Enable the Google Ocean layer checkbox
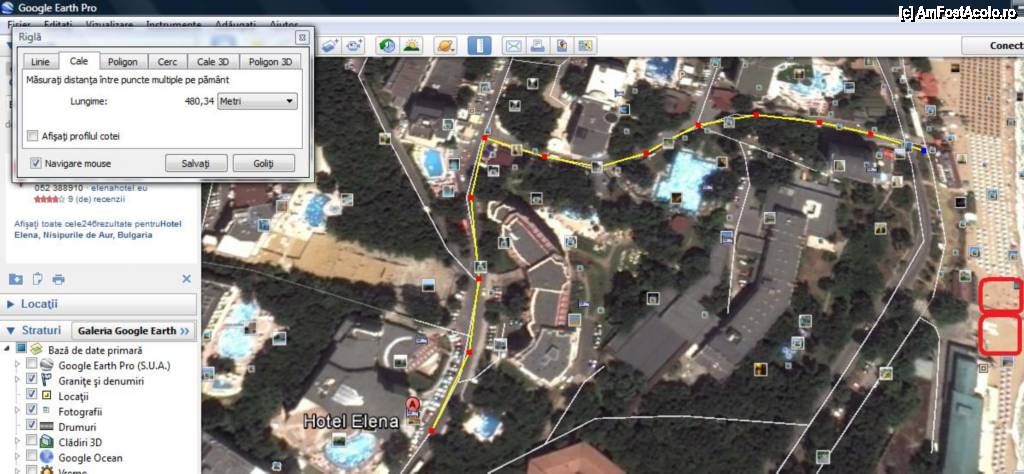The width and height of the screenshot is (1024, 474). coord(31,457)
